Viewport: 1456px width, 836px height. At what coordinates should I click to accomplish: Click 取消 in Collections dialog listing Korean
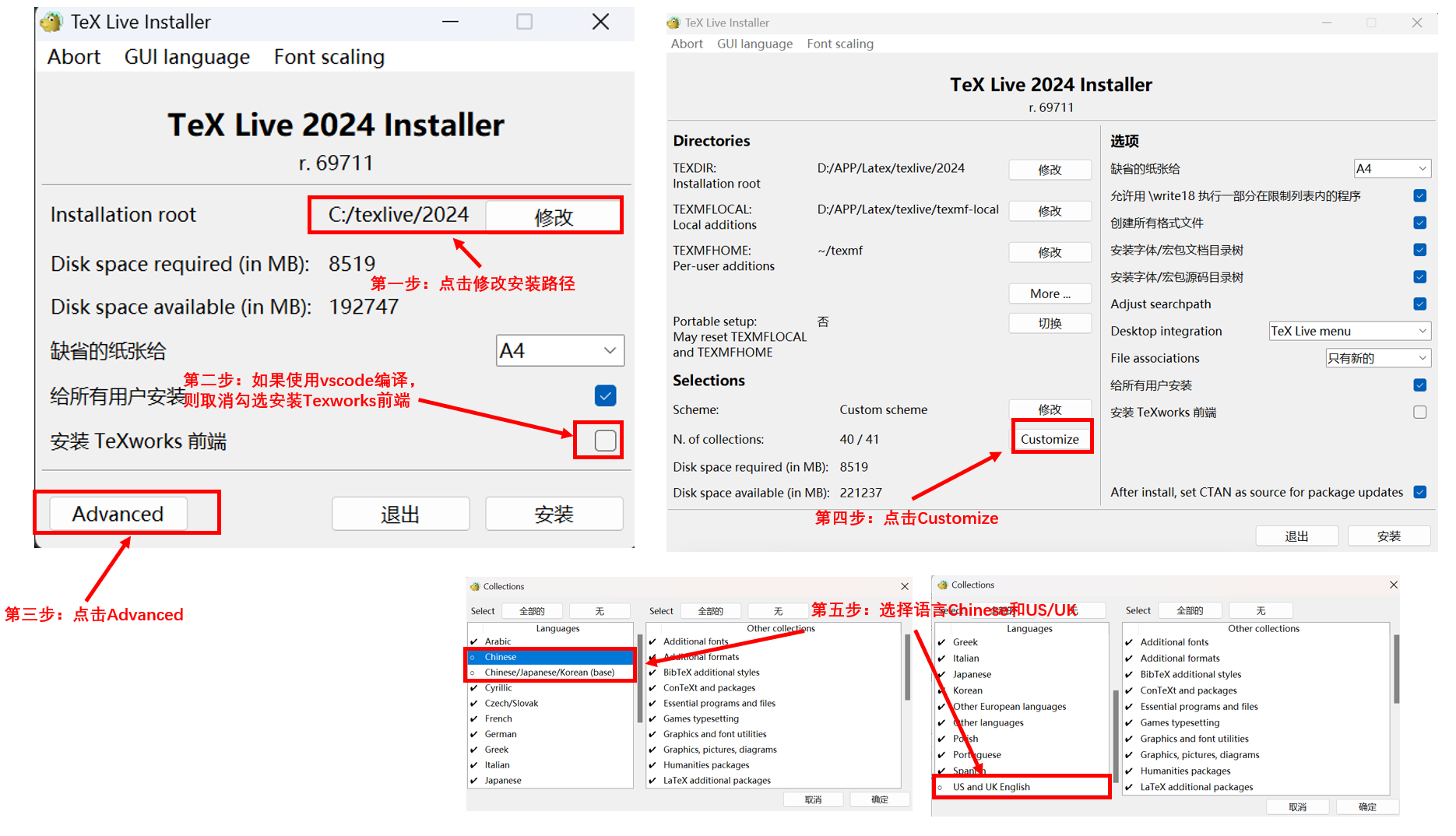click(1298, 807)
